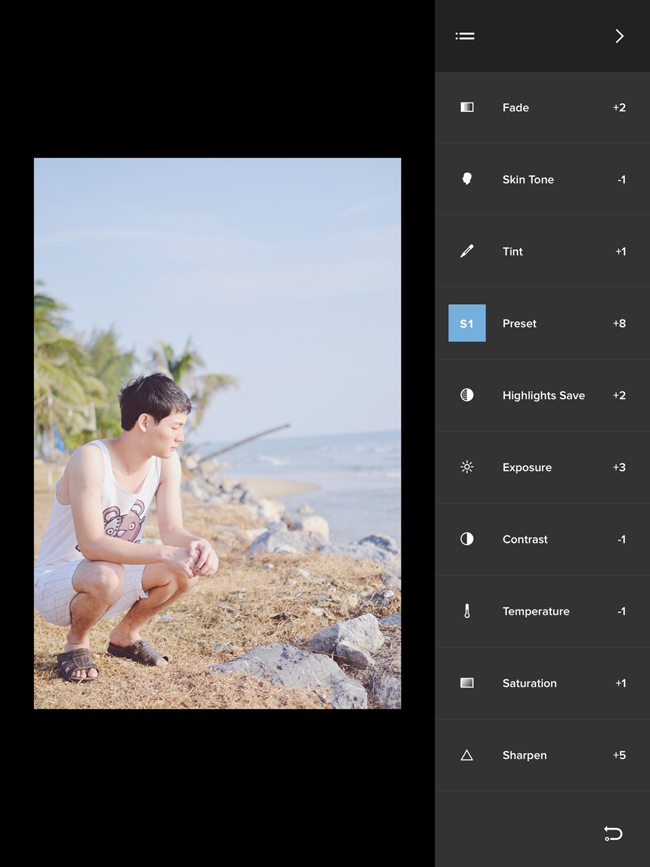Select the Highlights Save icon
This screenshot has width=650, height=867.
tap(467, 395)
